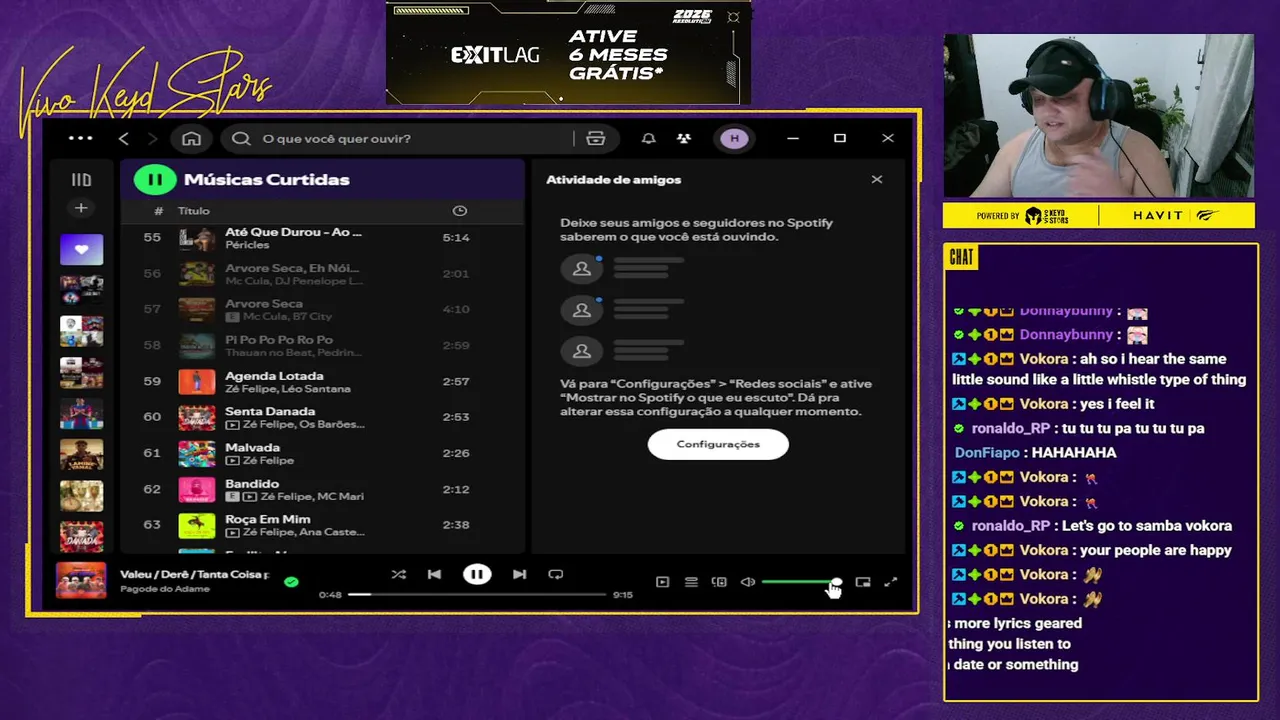1280x720 pixels.
Task: Sort by Título column header
Action: (194, 211)
